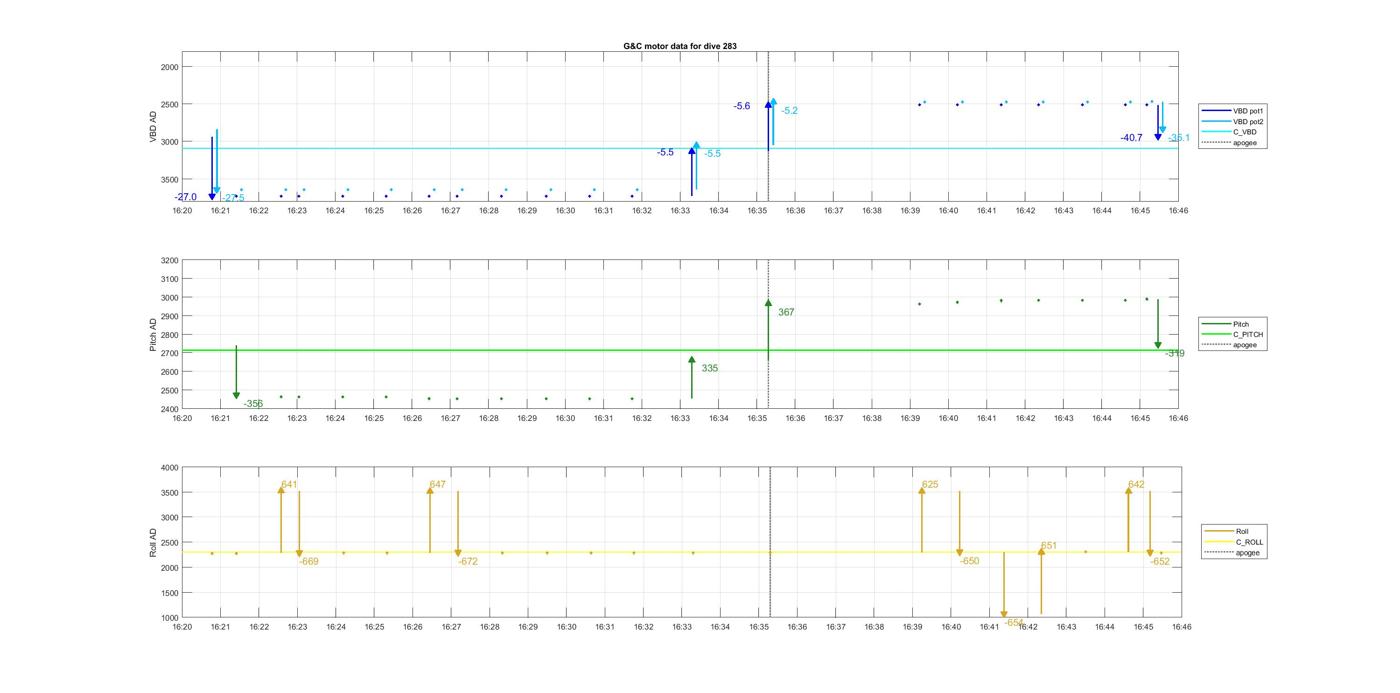Click the '-319' pitch data label
Image resolution: width=1400 pixels, height=693 pixels.
tap(1175, 353)
